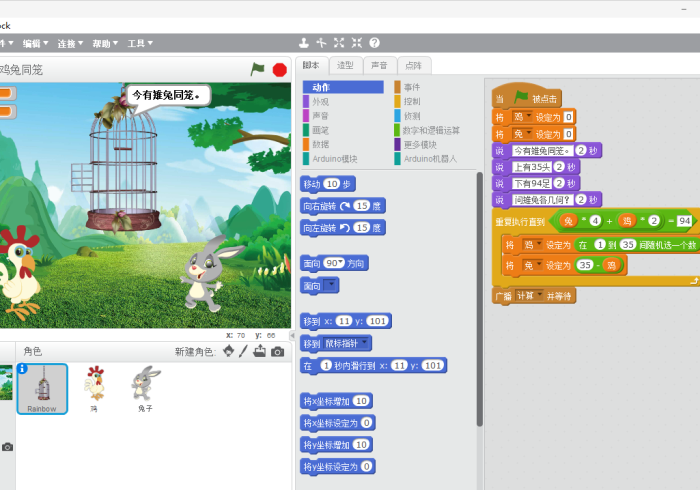
Task: Click the grow sprite icon in the toolbar
Action: tap(339, 43)
